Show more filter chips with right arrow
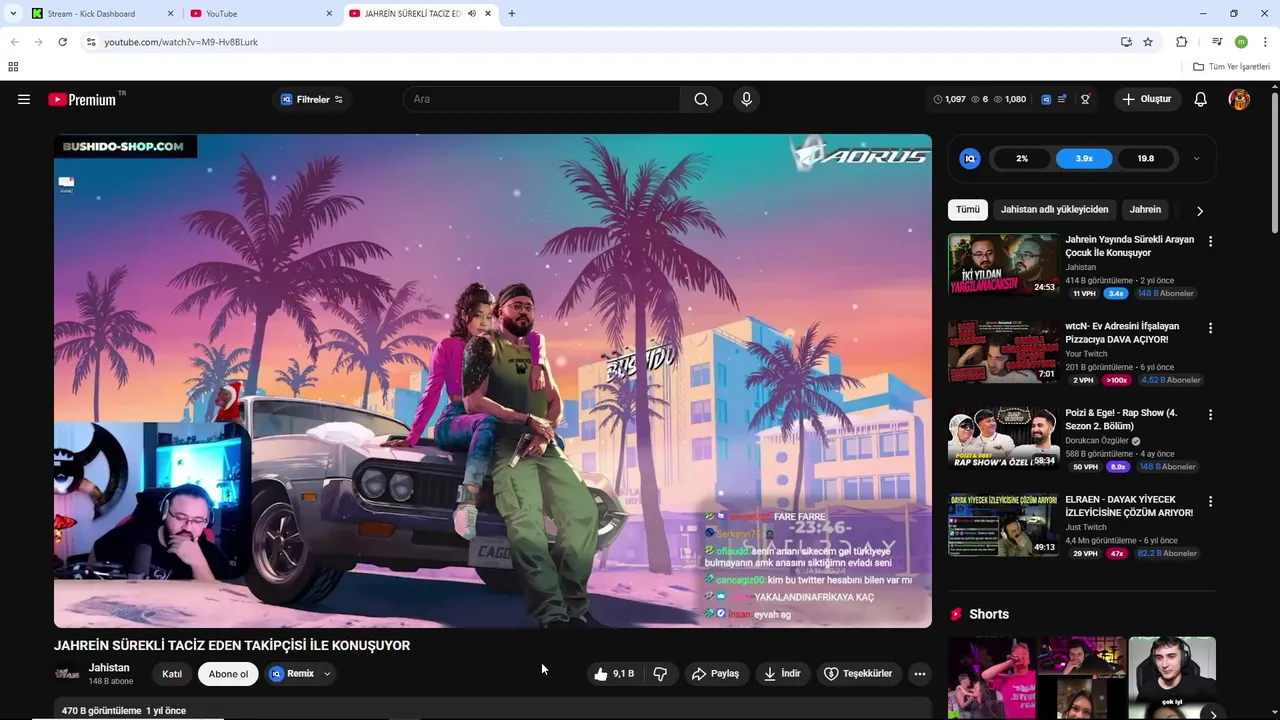This screenshot has width=1280, height=720. (1200, 211)
